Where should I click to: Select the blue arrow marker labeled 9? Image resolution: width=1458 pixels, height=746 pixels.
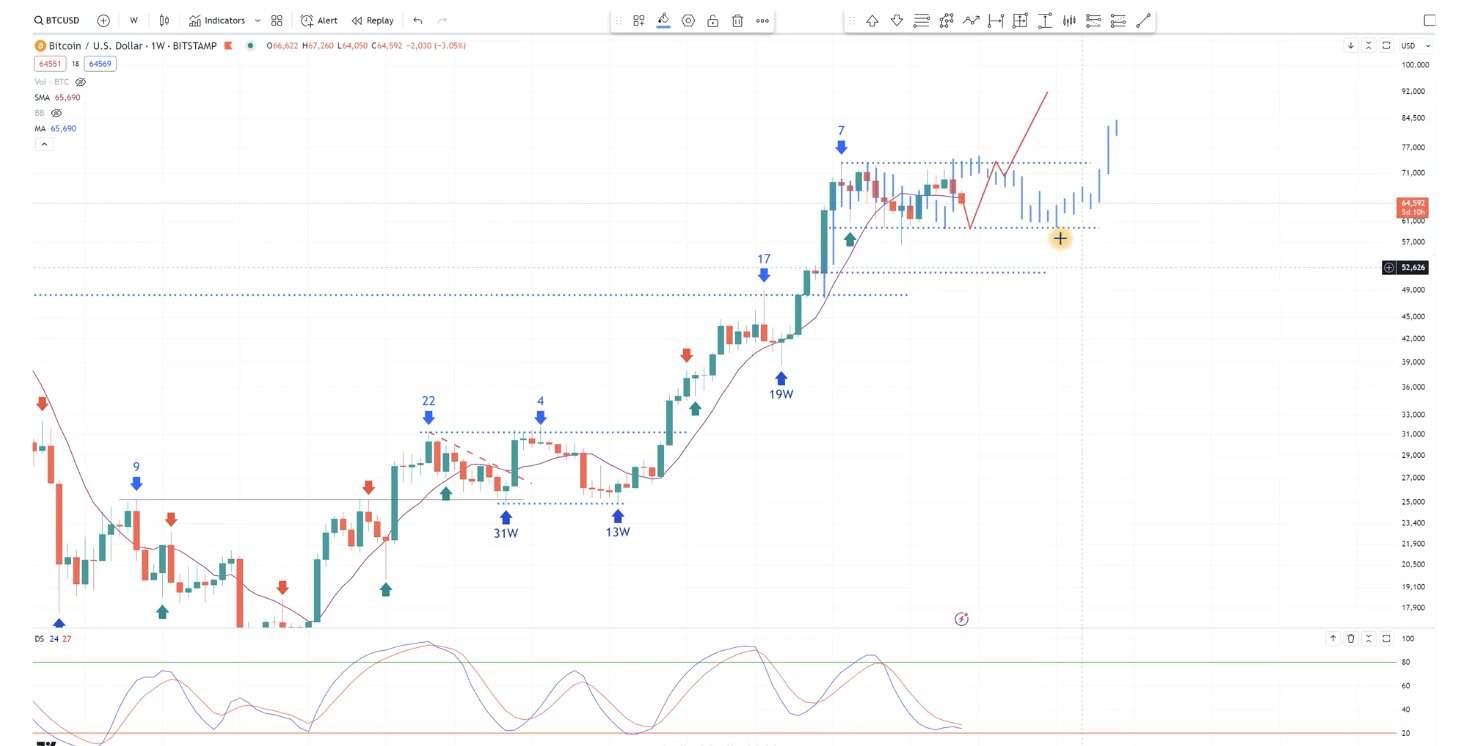(136, 483)
